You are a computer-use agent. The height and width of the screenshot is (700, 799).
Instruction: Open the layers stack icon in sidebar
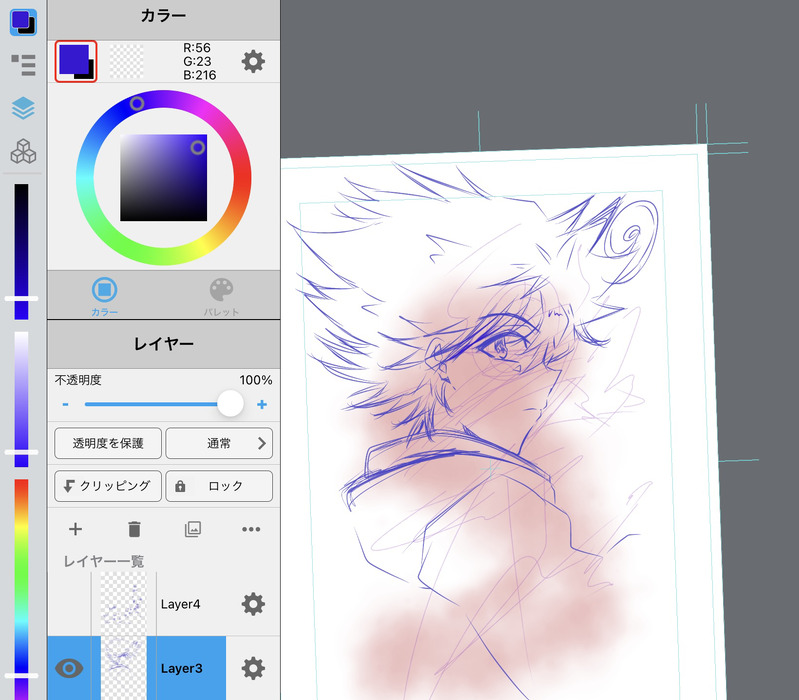pyautogui.click(x=23, y=108)
